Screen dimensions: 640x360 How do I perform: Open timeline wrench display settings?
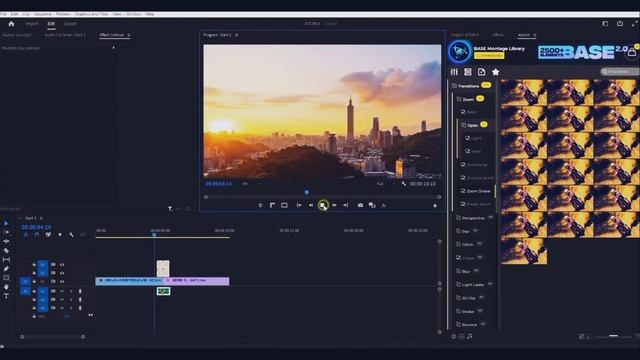(x=71, y=235)
